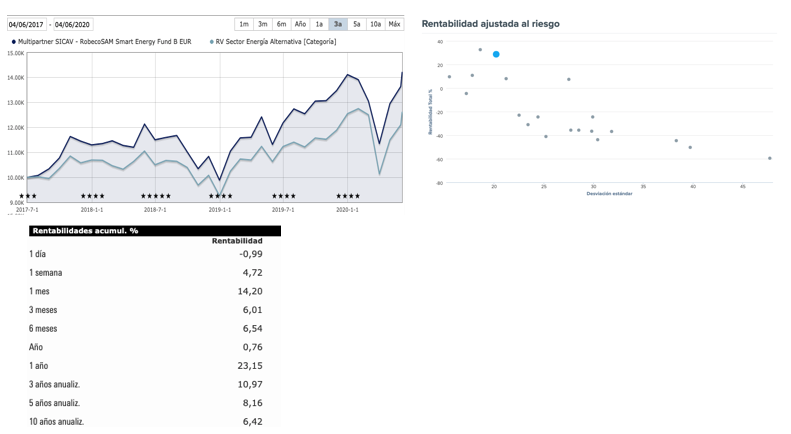Image resolution: width=791 pixels, height=434 pixels.
Task: Show the Máx full history range
Action: point(394,24)
